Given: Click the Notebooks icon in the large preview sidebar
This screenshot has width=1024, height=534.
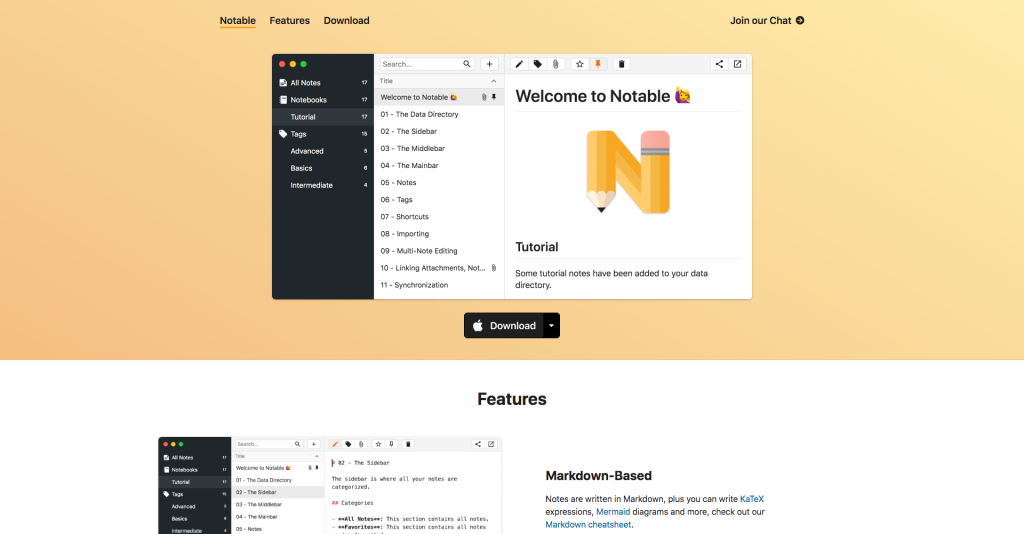Looking at the screenshot, I should 283,100.
